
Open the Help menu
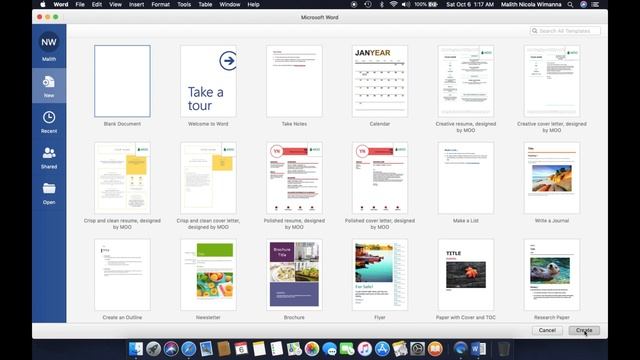pos(253,4)
